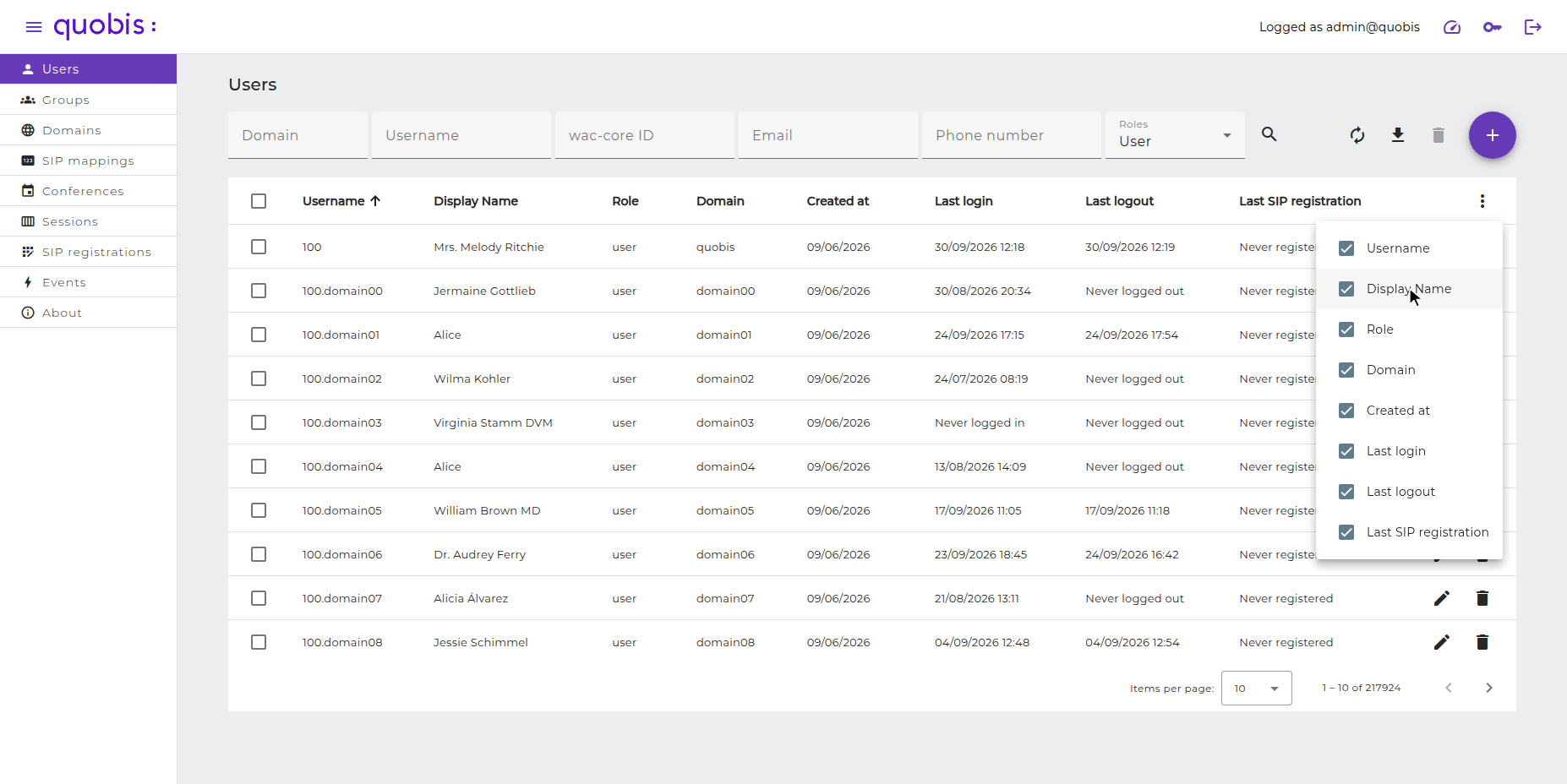The width and height of the screenshot is (1567, 784).
Task: Open the Roles dropdown filter
Action: (1175, 135)
